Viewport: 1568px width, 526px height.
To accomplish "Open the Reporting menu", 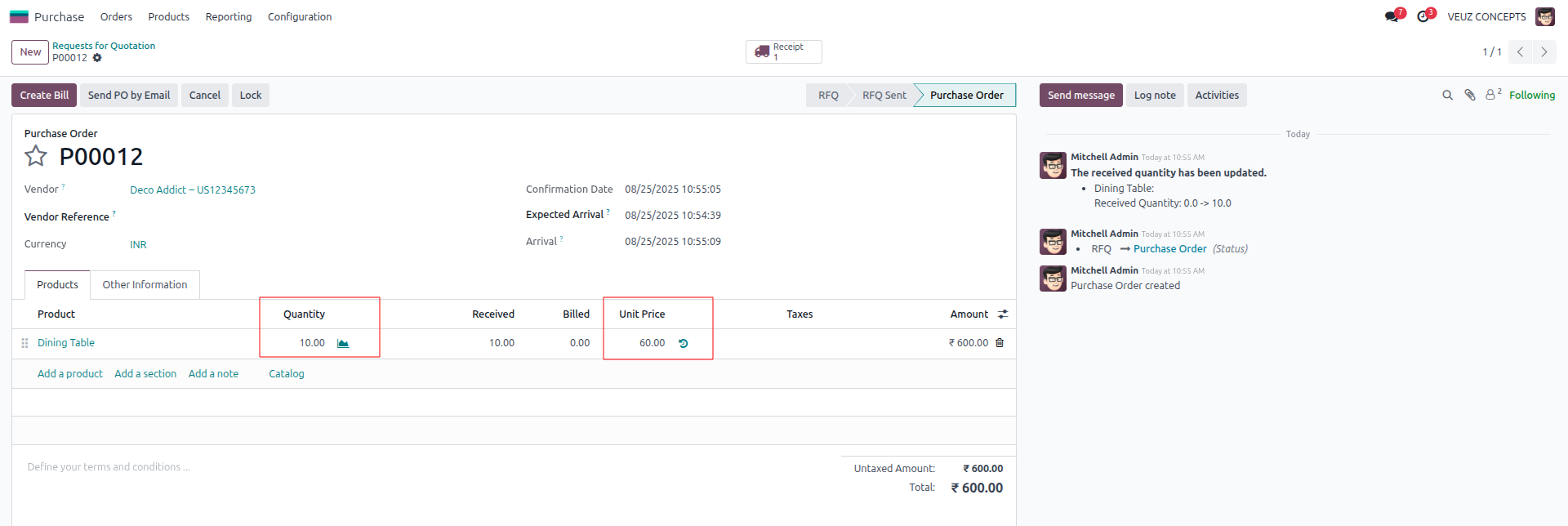I will (x=229, y=16).
